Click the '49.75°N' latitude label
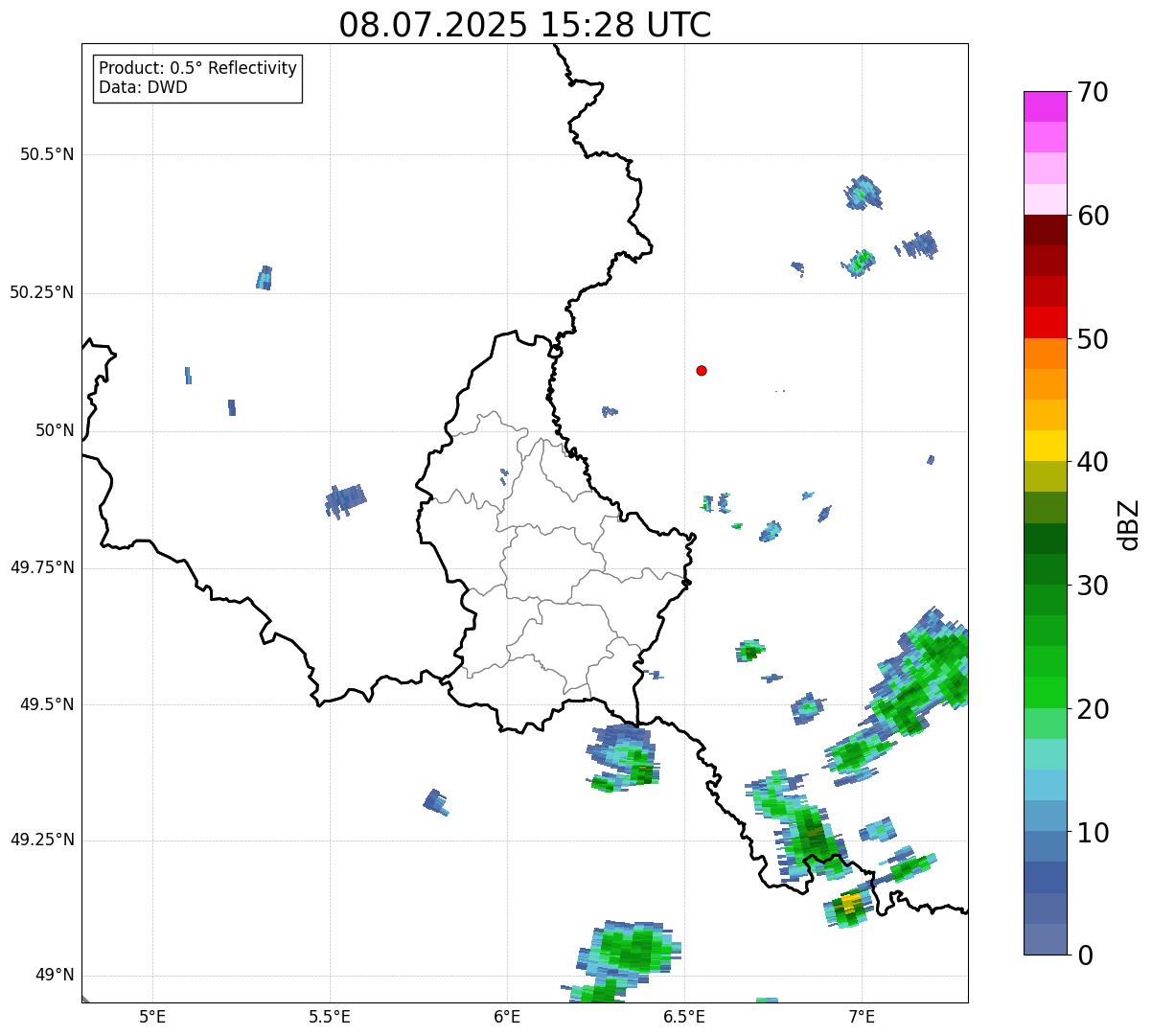The height and width of the screenshot is (1036, 1152). click(42, 567)
